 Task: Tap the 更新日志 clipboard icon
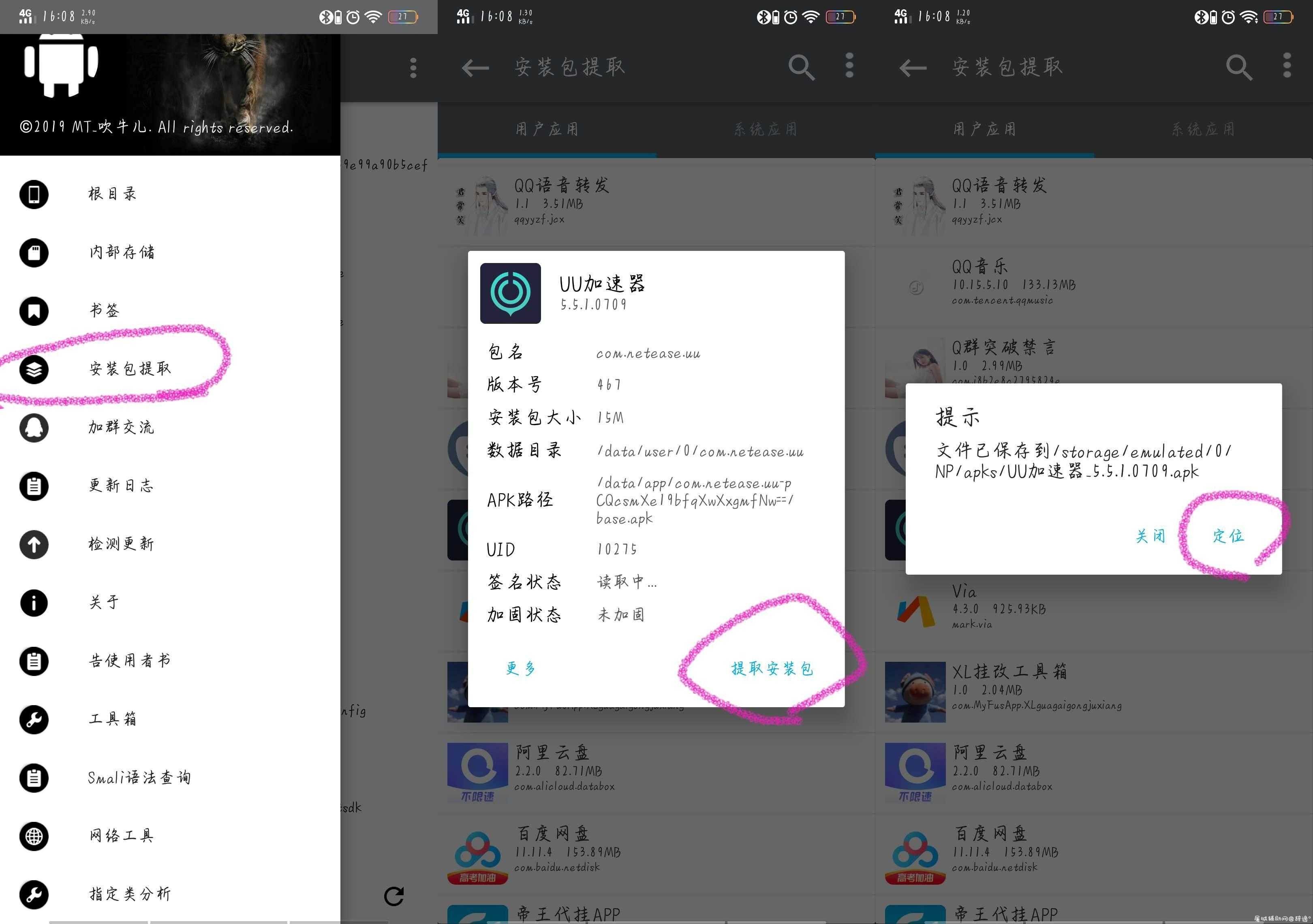point(34,486)
